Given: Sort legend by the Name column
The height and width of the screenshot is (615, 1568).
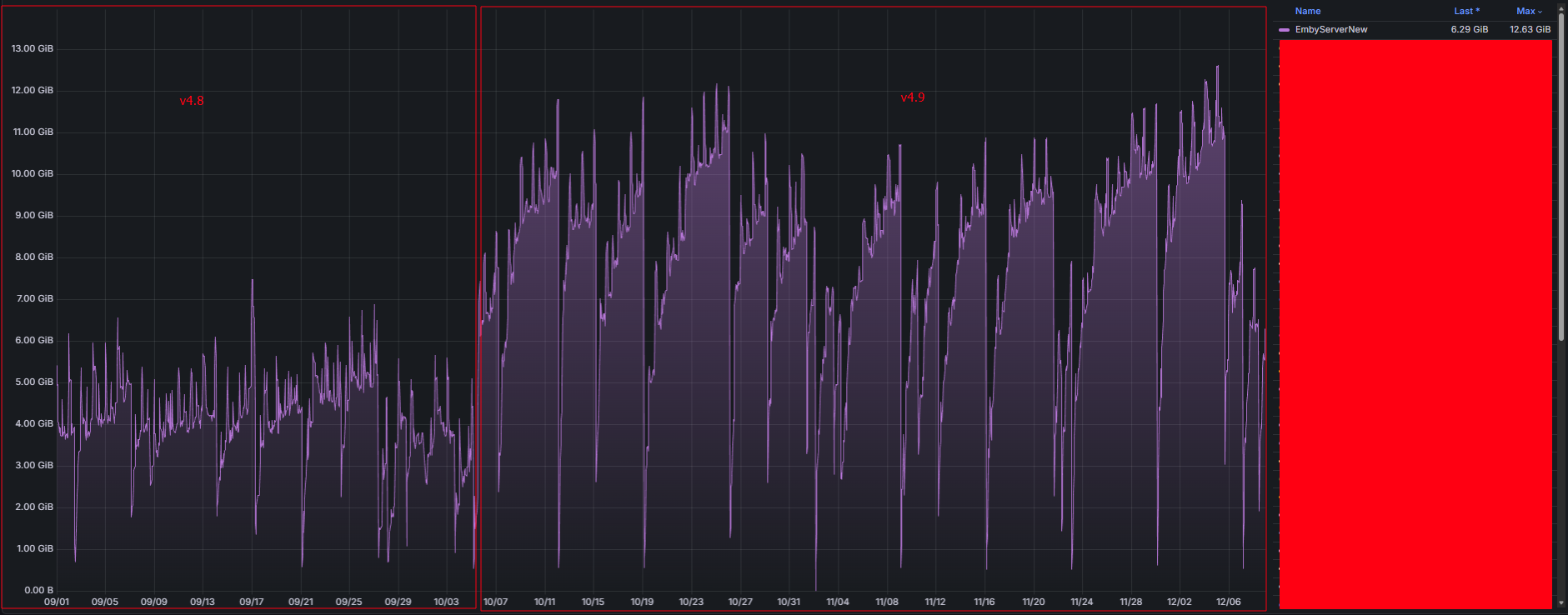Looking at the screenshot, I should [x=1307, y=11].
